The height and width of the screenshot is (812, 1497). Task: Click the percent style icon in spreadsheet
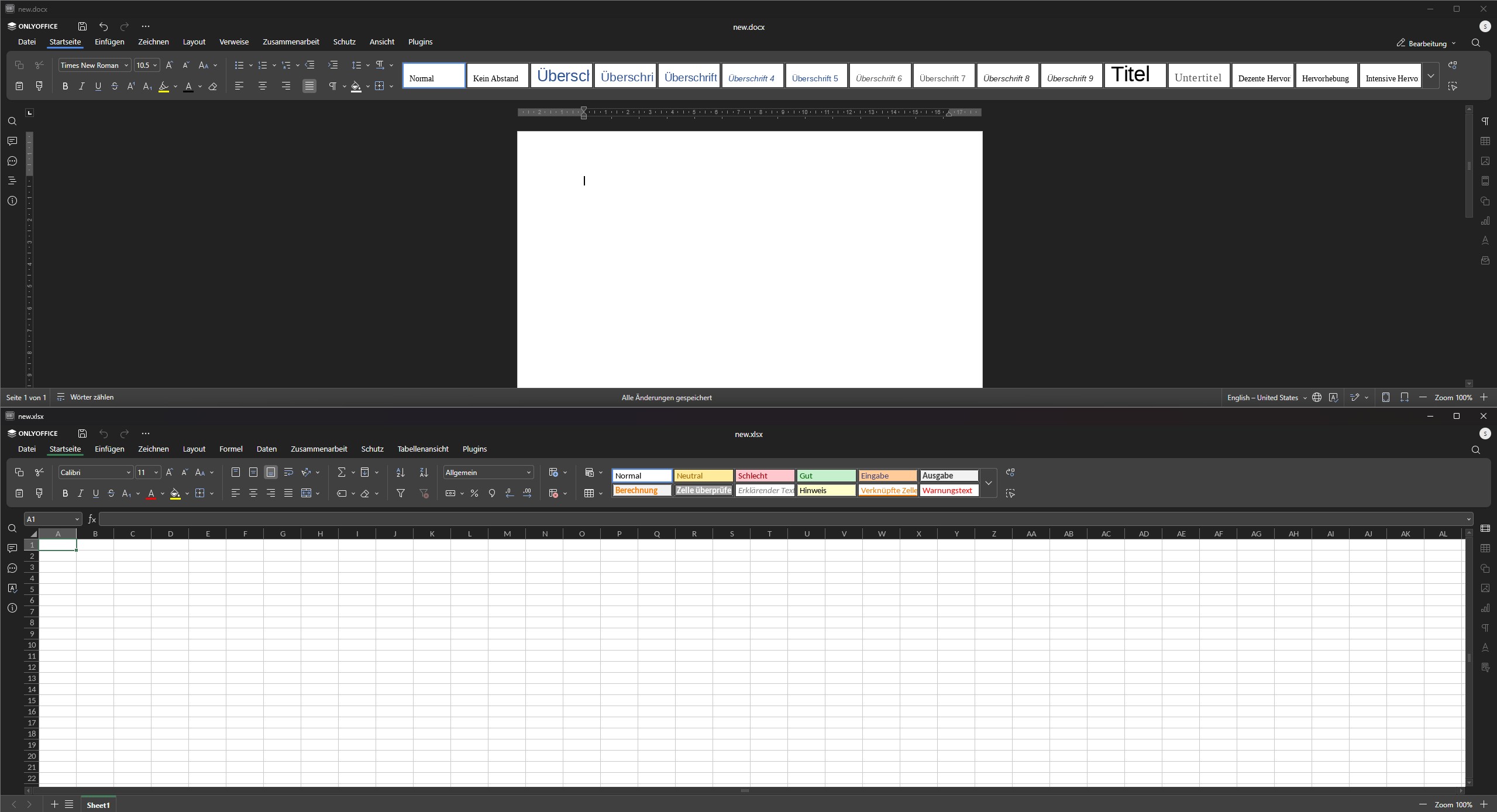pyautogui.click(x=474, y=493)
